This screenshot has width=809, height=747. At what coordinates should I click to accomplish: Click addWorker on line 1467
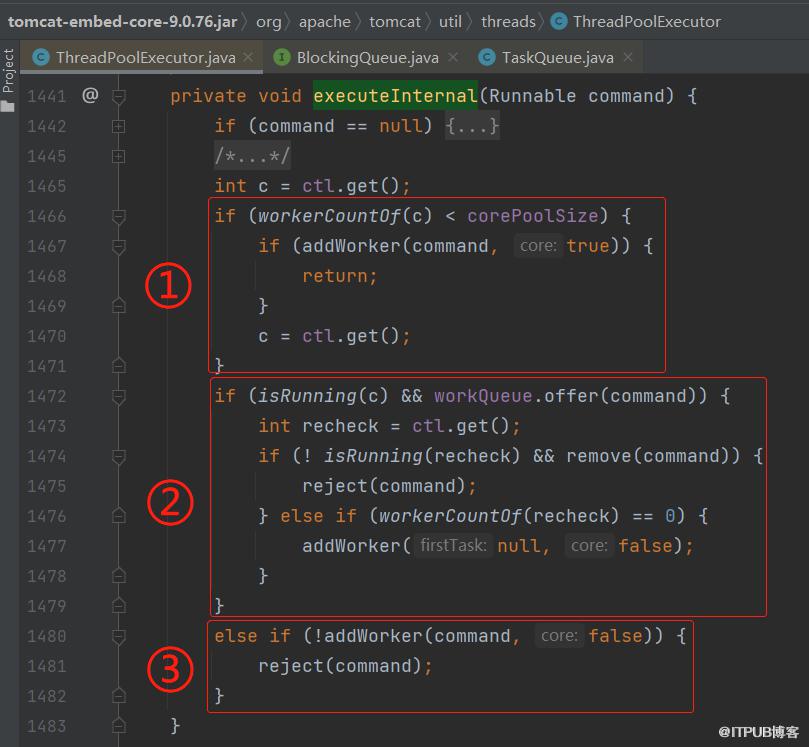[351, 246]
